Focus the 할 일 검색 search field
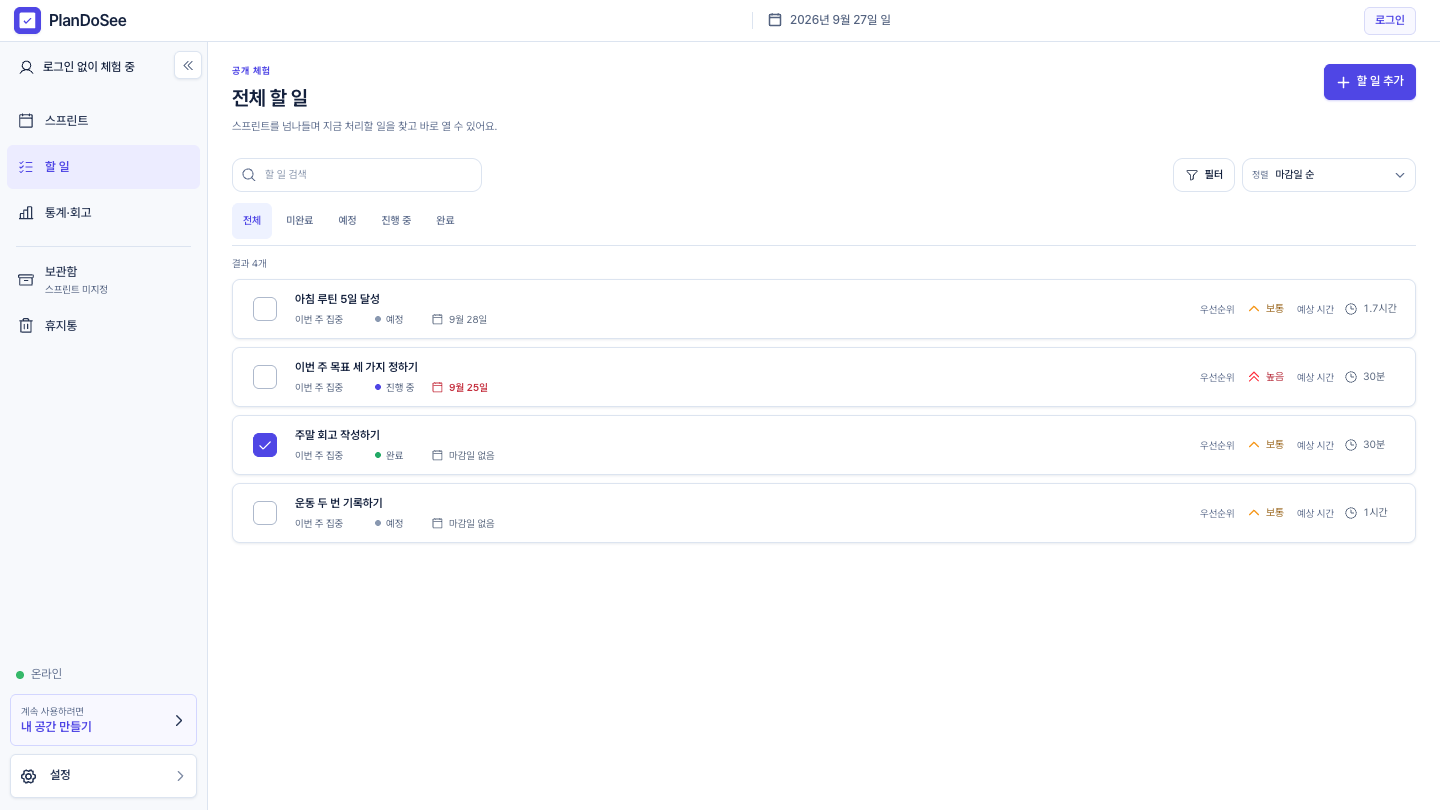The width and height of the screenshot is (1440, 810). coord(357,175)
